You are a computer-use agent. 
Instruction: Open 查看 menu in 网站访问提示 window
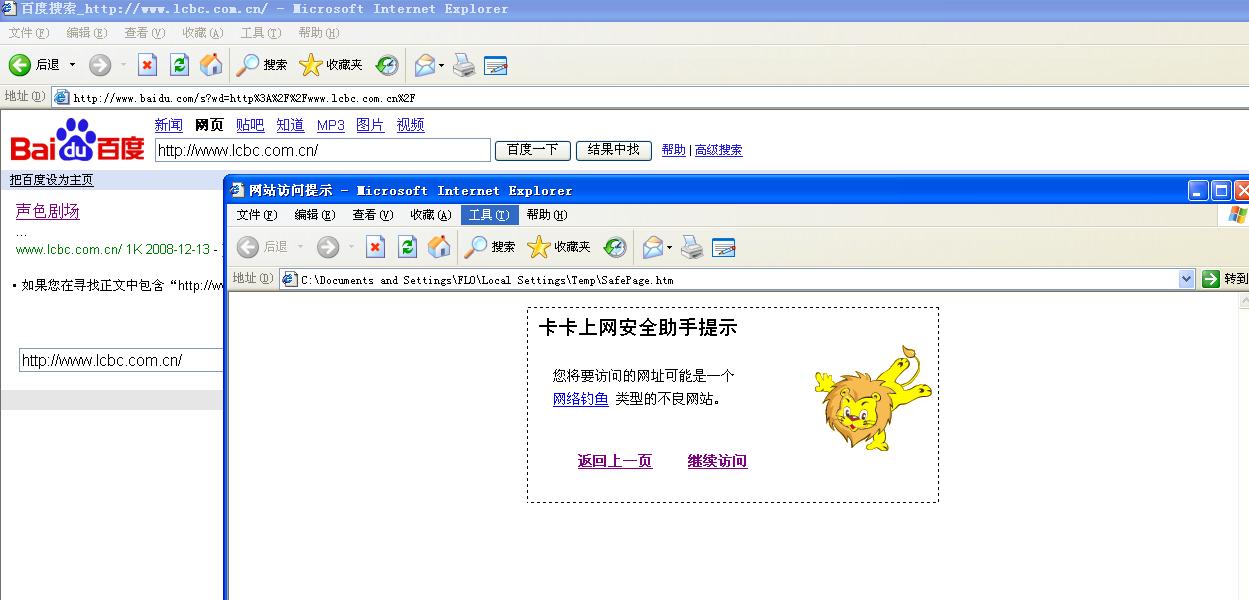tap(373, 215)
